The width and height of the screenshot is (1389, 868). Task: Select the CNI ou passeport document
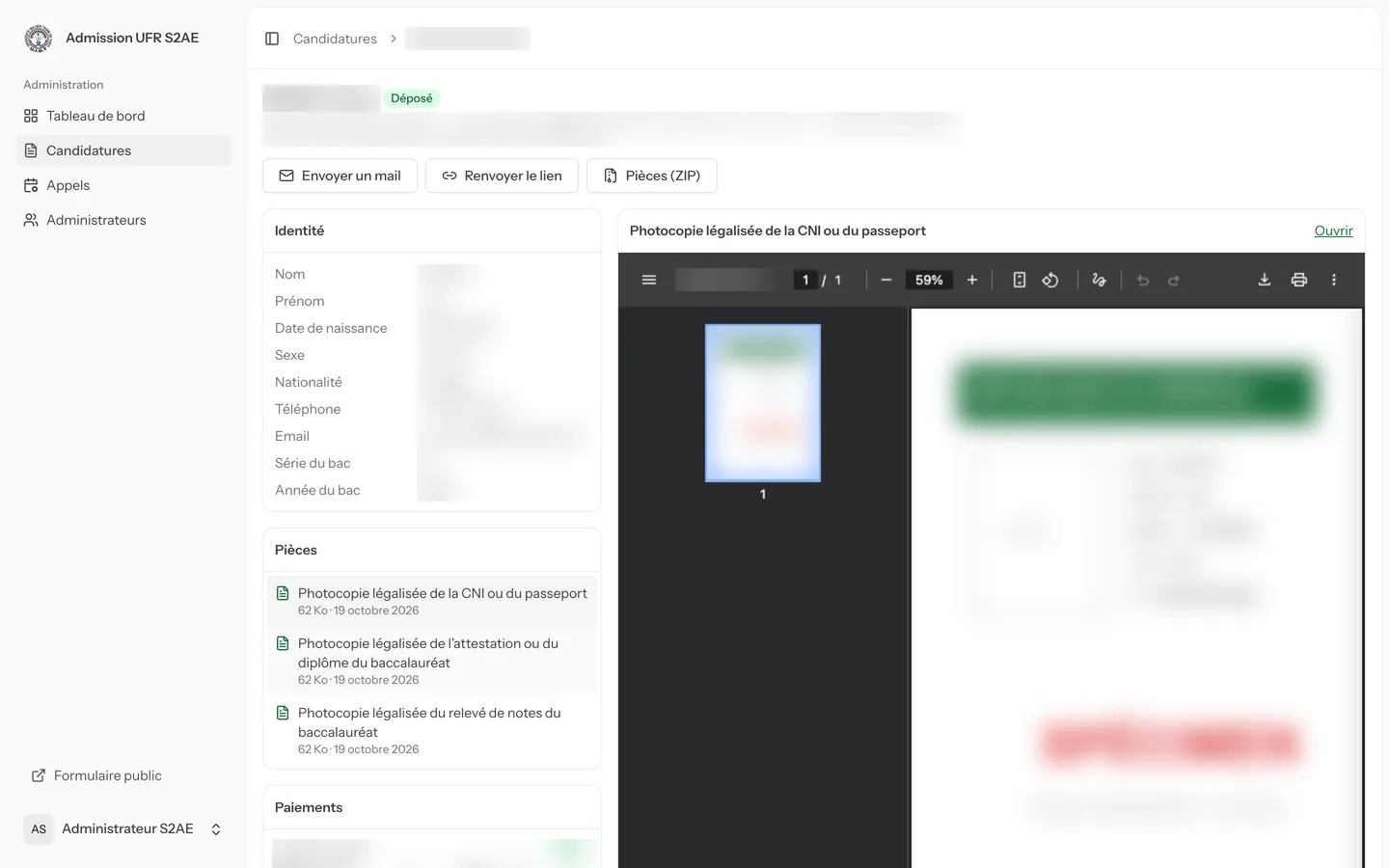pos(432,601)
